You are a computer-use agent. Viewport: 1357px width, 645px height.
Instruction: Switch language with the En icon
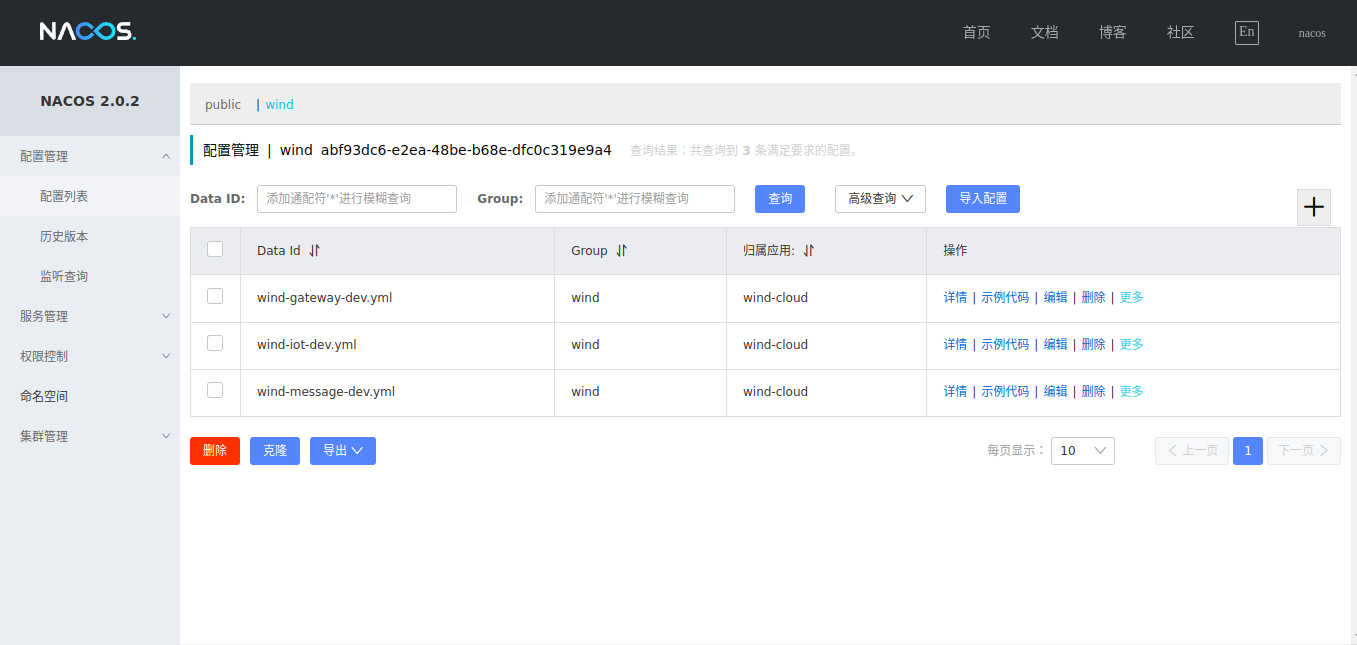point(1246,32)
